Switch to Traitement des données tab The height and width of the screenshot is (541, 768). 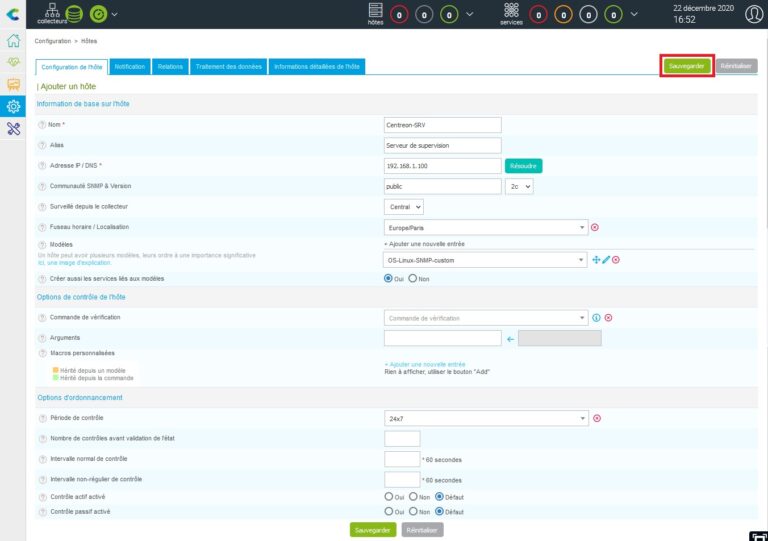coord(228,67)
